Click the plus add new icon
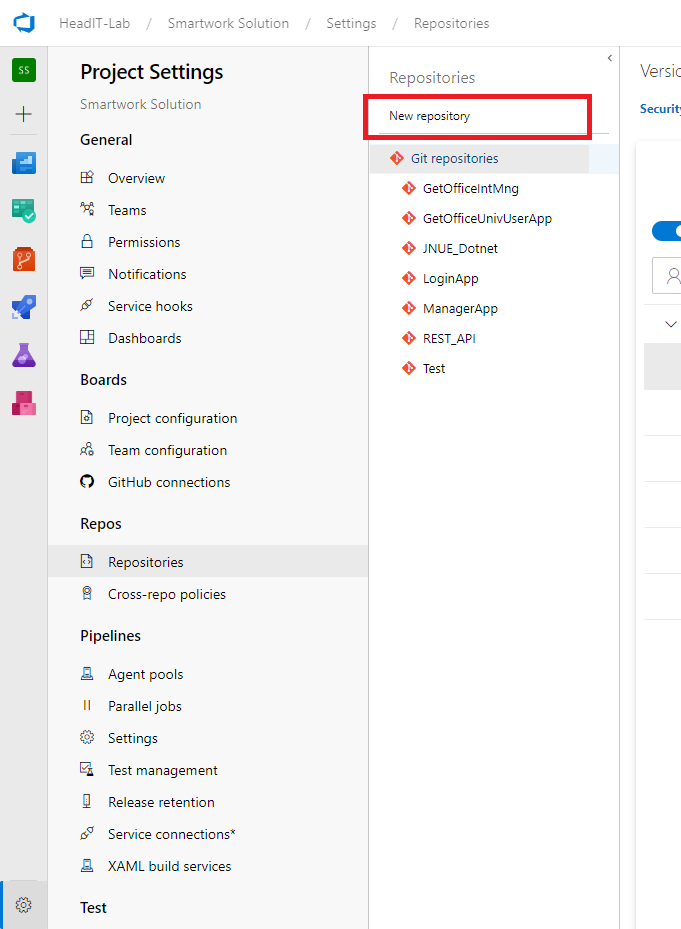Image resolution: width=681 pixels, height=929 pixels. [24, 114]
